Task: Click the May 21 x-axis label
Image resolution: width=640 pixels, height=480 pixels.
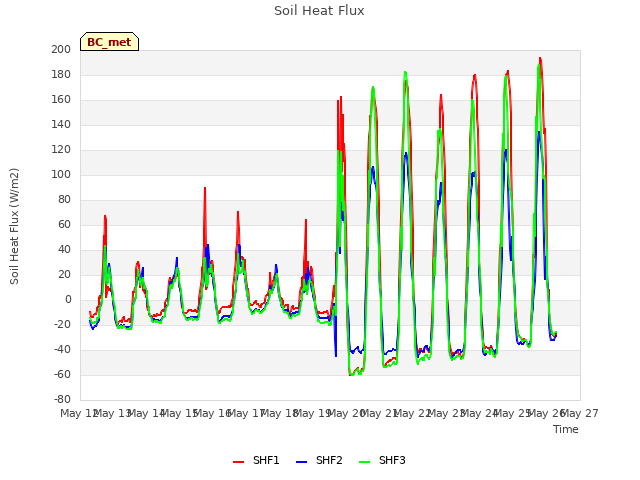Action: (380, 414)
